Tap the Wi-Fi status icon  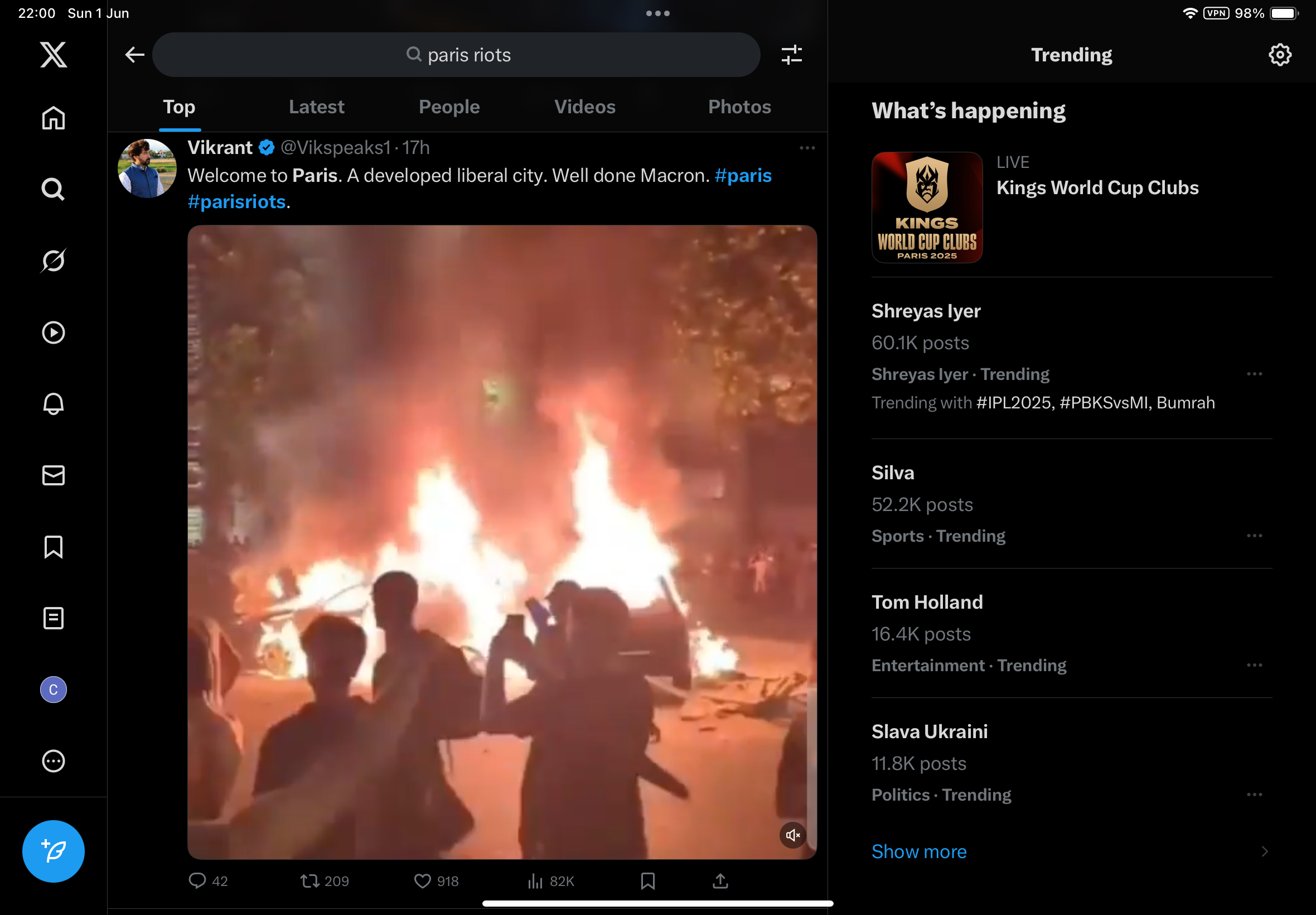(1190, 13)
